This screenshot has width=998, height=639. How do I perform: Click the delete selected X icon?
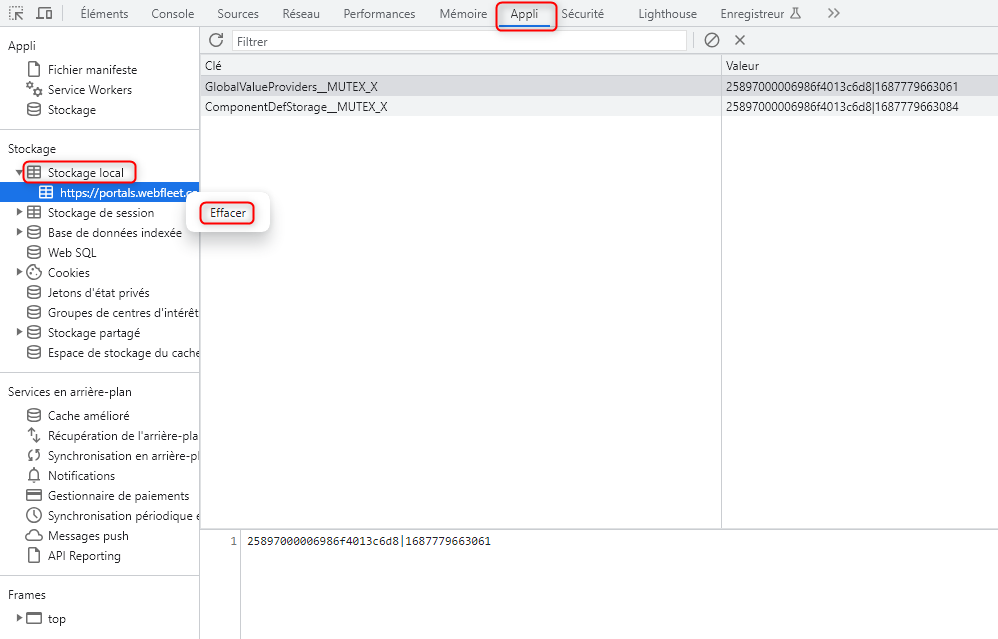tap(740, 40)
